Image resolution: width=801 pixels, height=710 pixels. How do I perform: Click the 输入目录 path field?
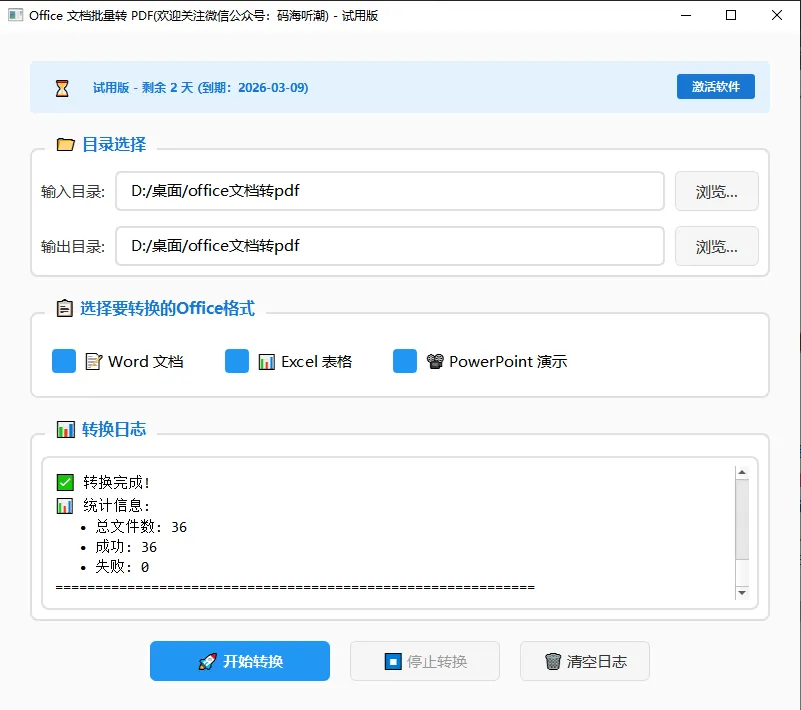click(390, 191)
